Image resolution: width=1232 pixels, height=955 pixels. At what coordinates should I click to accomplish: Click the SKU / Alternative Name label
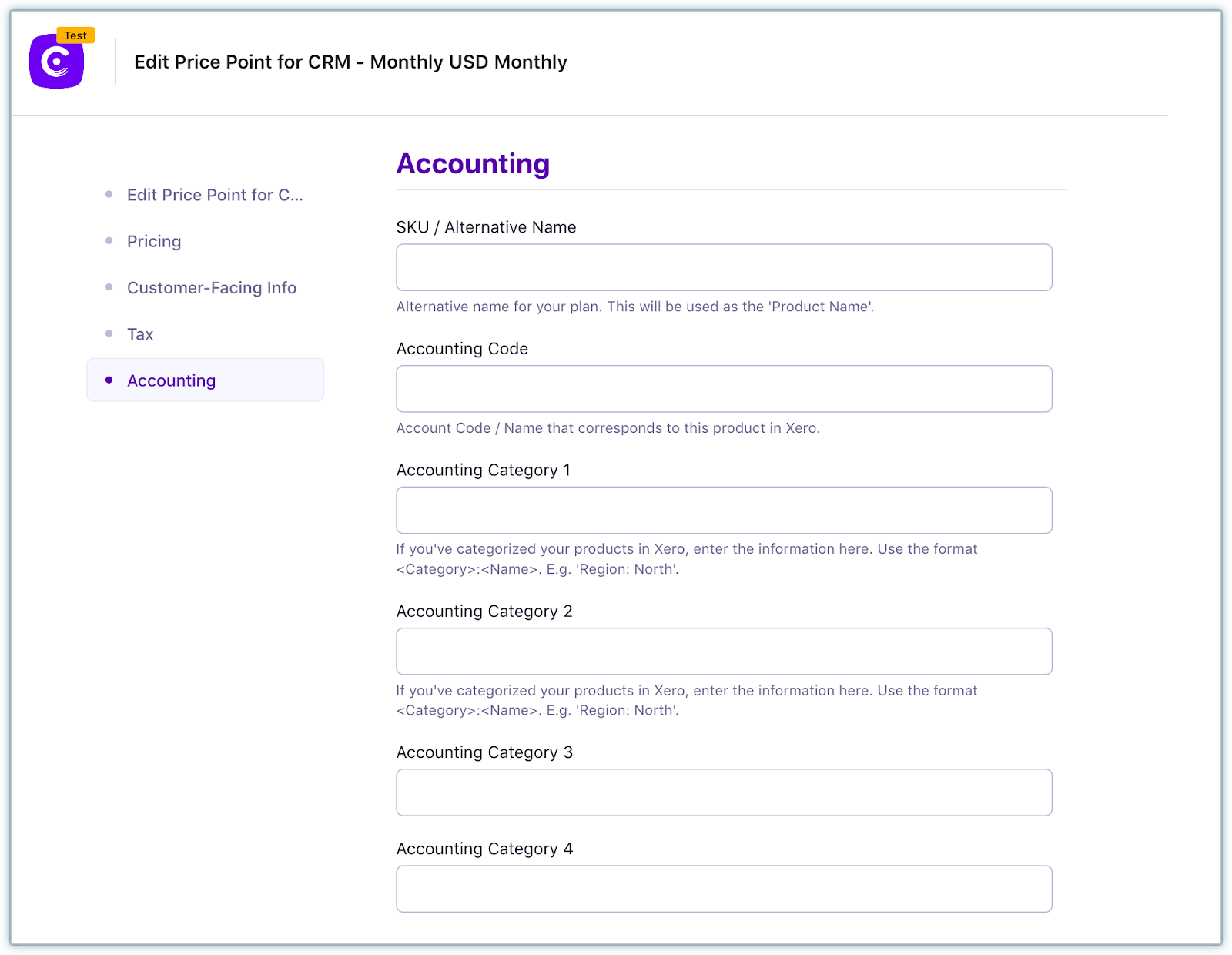pyautogui.click(x=486, y=227)
